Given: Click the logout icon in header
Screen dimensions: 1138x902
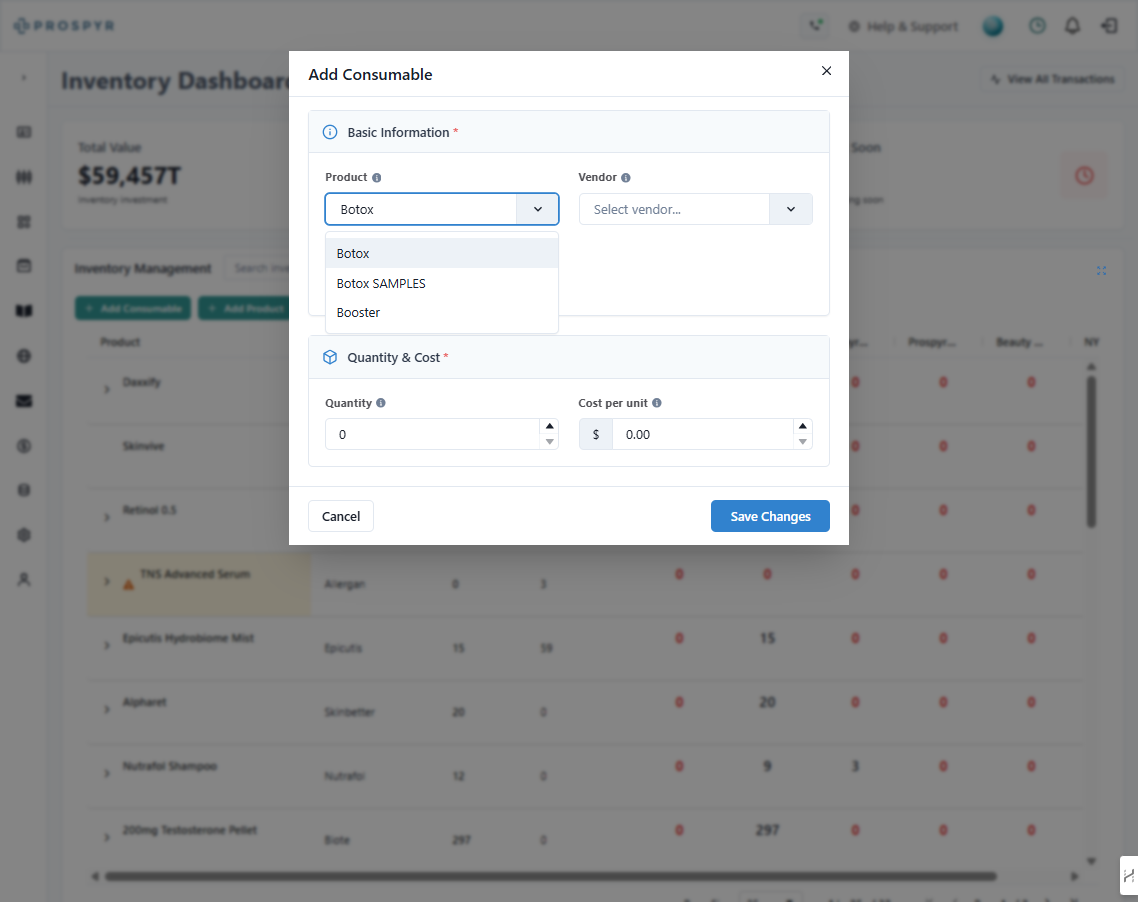Looking at the screenshot, I should (1109, 26).
